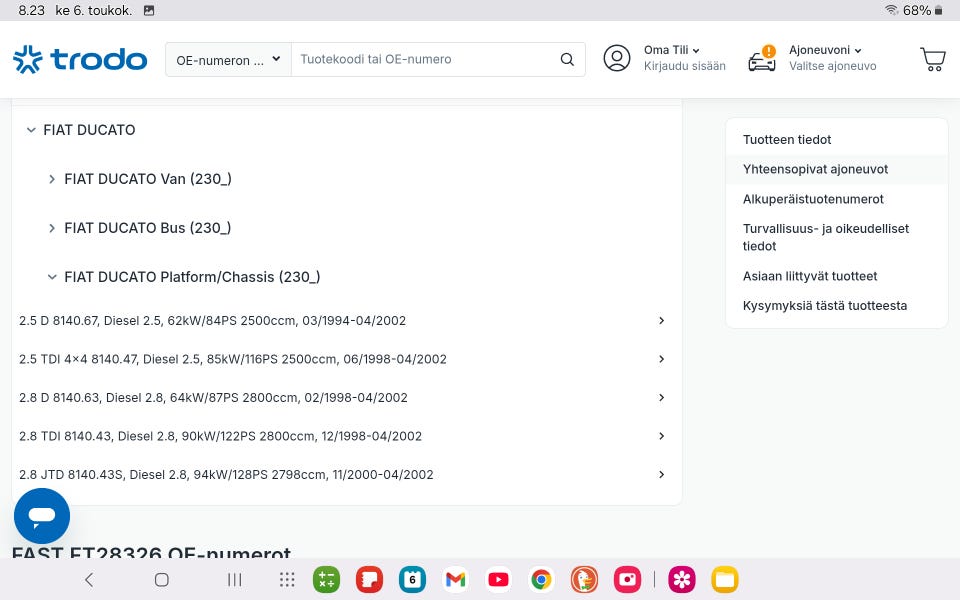The image size is (960, 600).
Task: Go to Turvallisuus- ja oikeudelliset tiedot
Action: pyautogui.click(x=826, y=237)
